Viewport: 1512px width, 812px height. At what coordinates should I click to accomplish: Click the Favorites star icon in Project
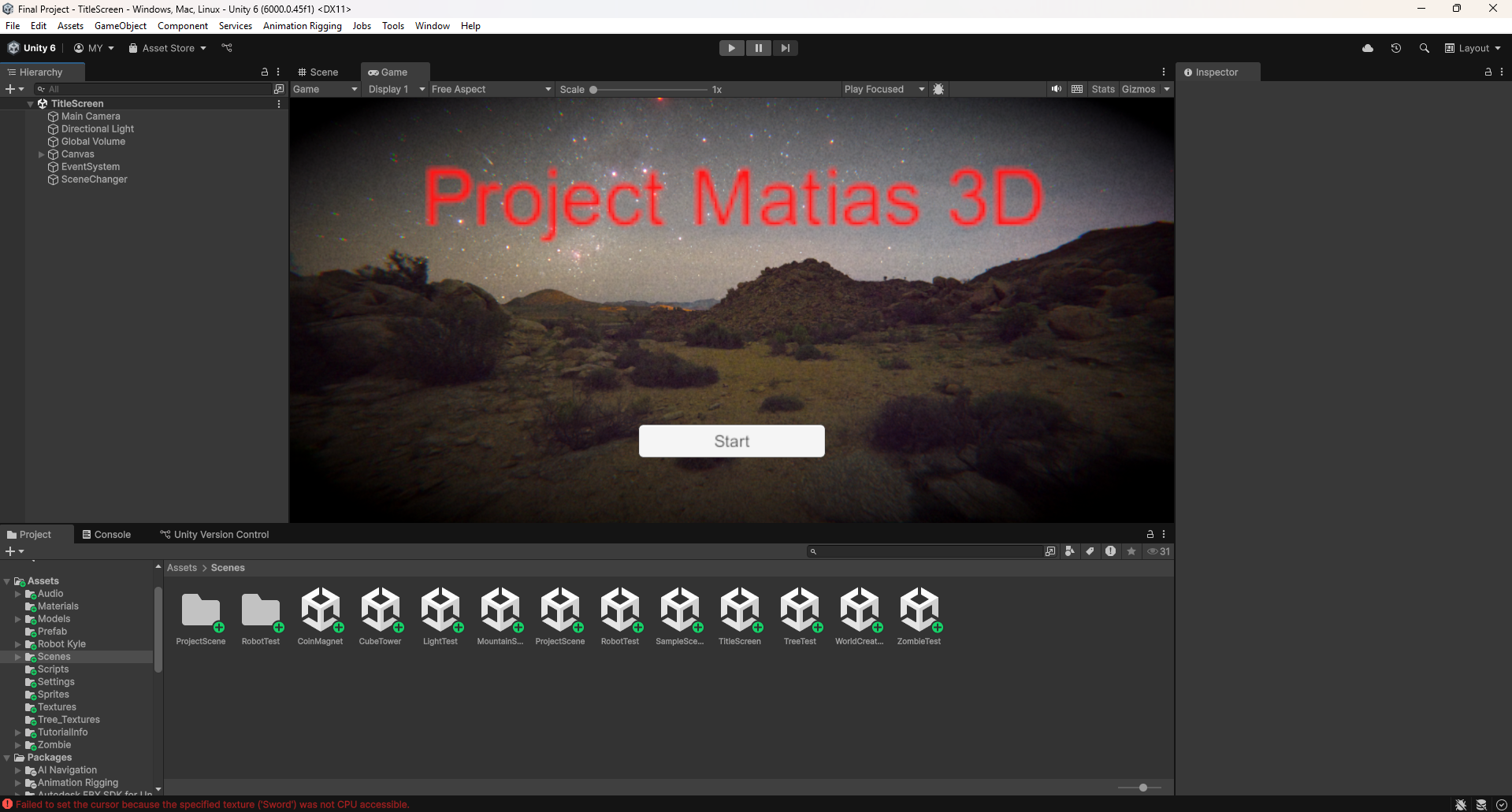pyautogui.click(x=1131, y=551)
